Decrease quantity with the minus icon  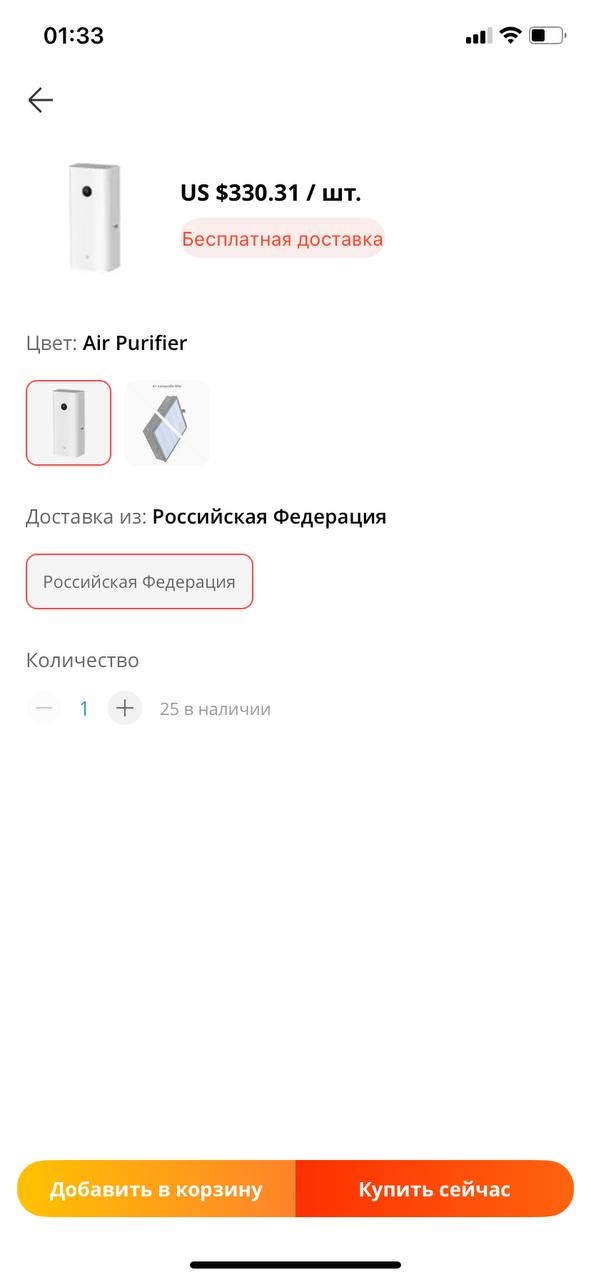(44, 708)
